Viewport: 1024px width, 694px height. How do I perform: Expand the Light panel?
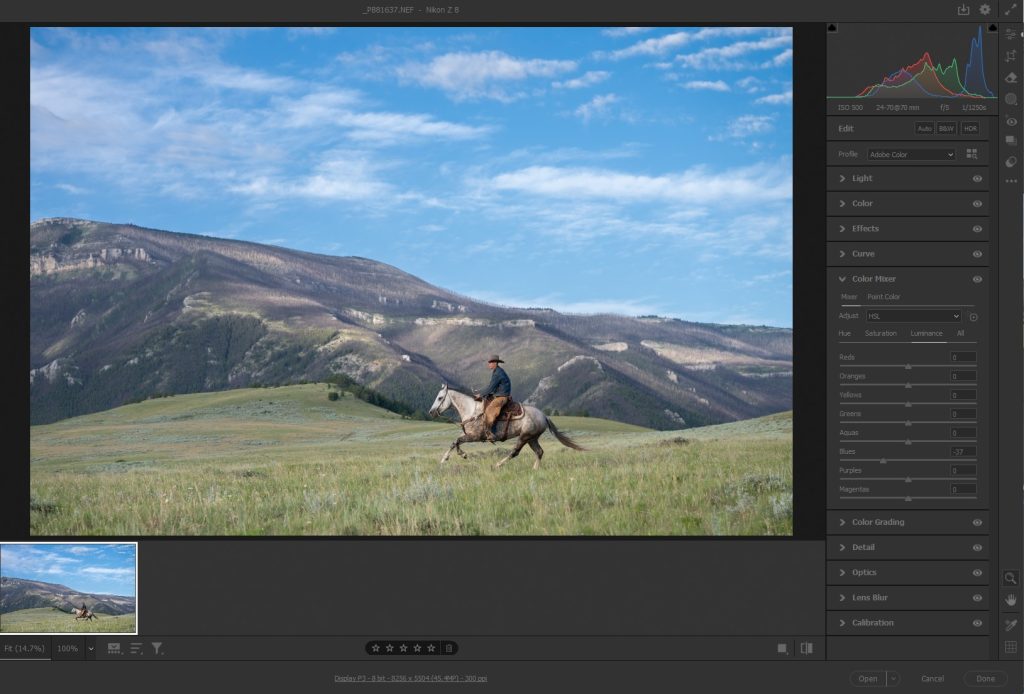[x=842, y=178]
